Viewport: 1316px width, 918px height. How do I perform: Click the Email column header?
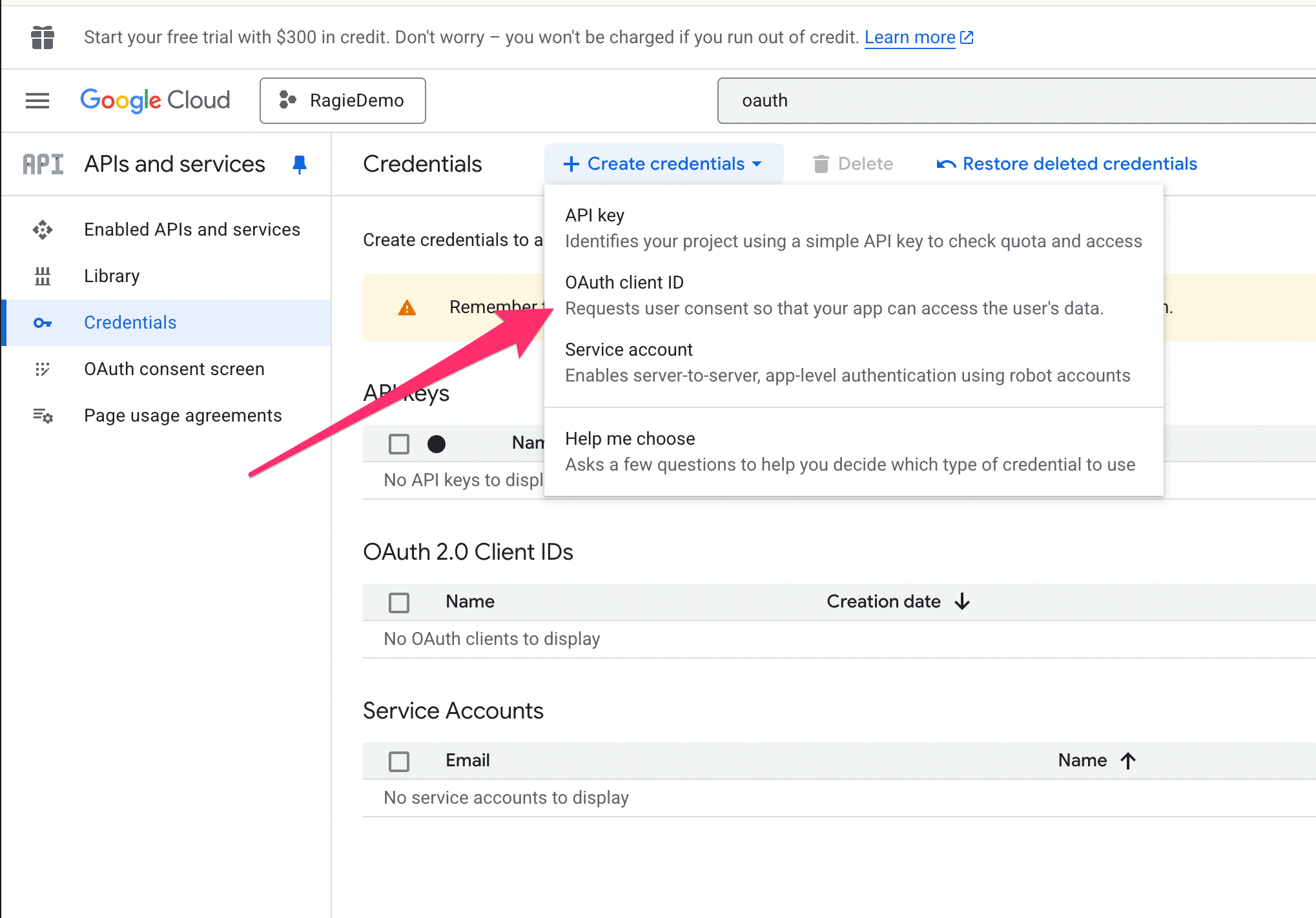(x=468, y=760)
